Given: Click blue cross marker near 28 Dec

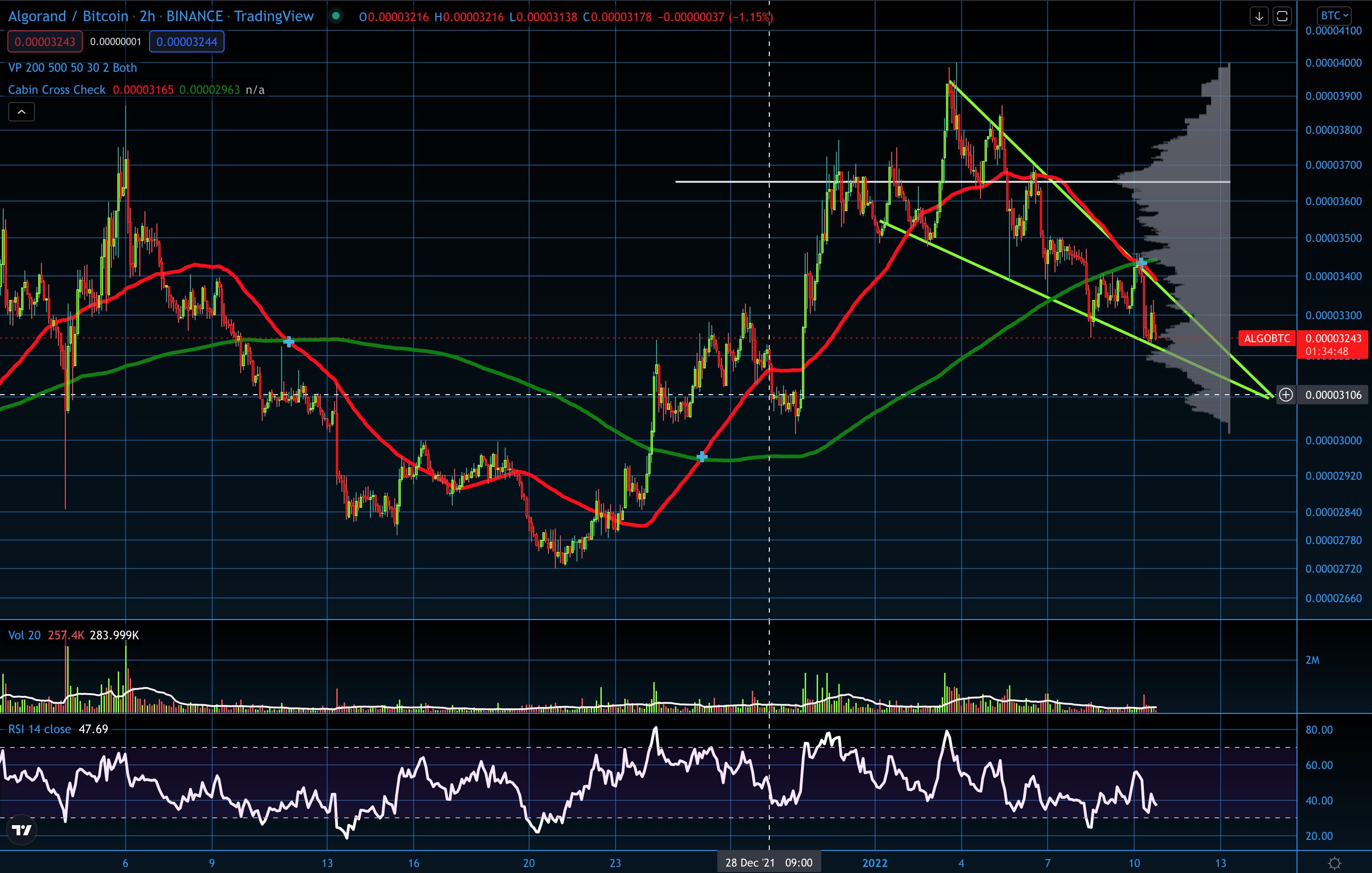Looking at the screenshot, I should [702, 457].
